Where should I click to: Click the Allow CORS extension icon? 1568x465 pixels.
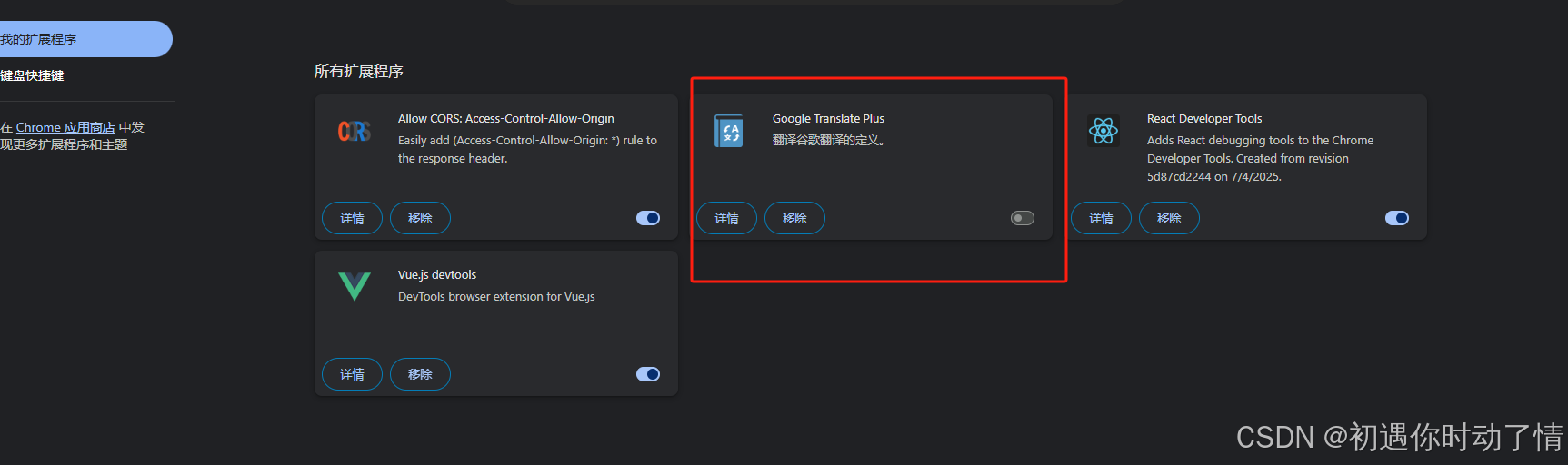pyautogui.click(x=355, y=132)
